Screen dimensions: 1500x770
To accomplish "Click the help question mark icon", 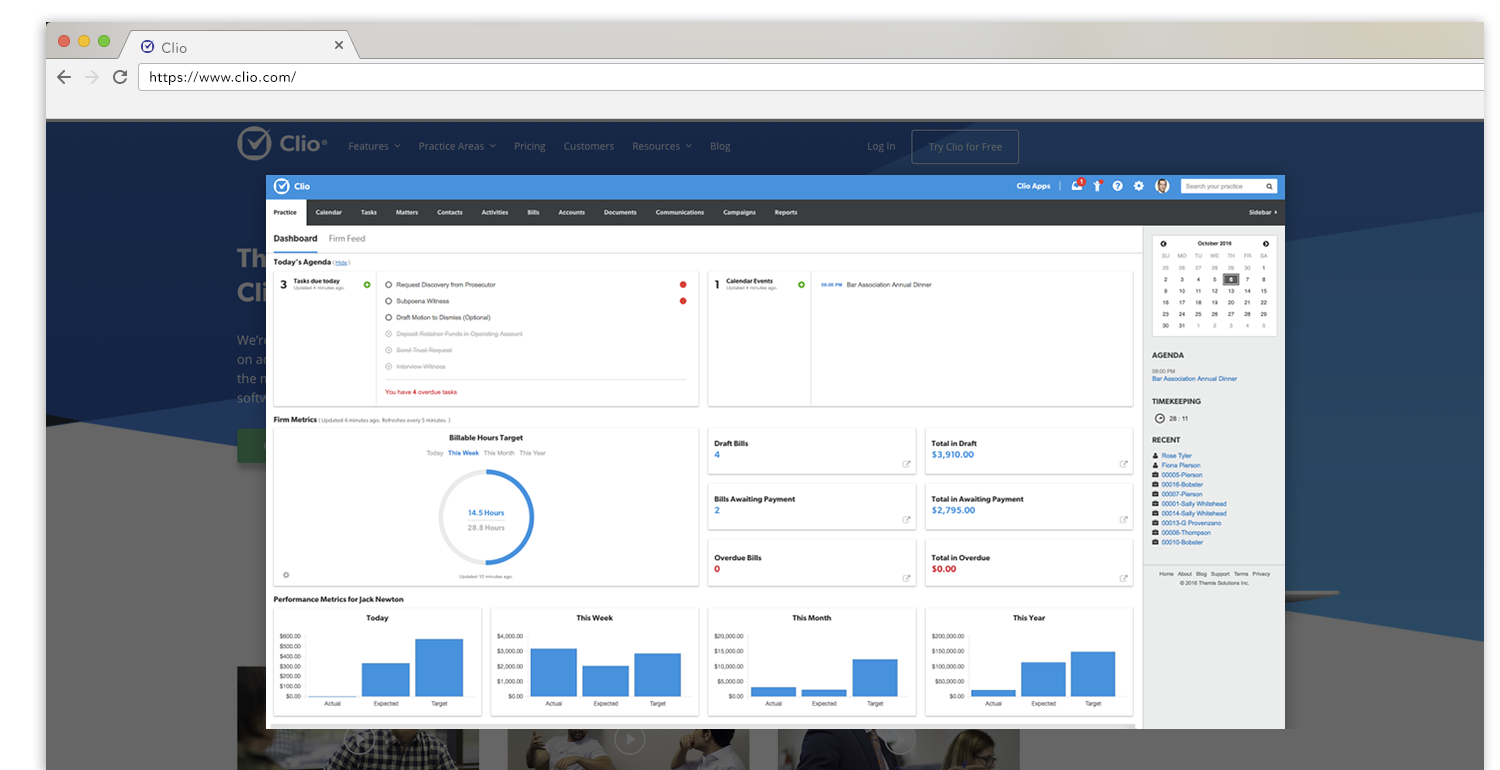I will point(1117,186).
